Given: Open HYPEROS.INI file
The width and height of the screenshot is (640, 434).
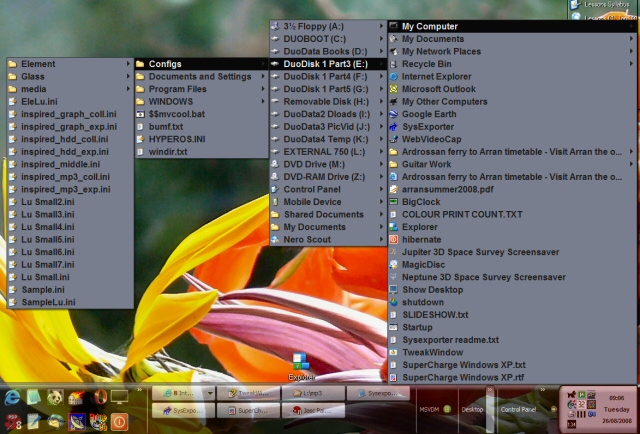Looking at the screenshot, I should click(202, 139).
